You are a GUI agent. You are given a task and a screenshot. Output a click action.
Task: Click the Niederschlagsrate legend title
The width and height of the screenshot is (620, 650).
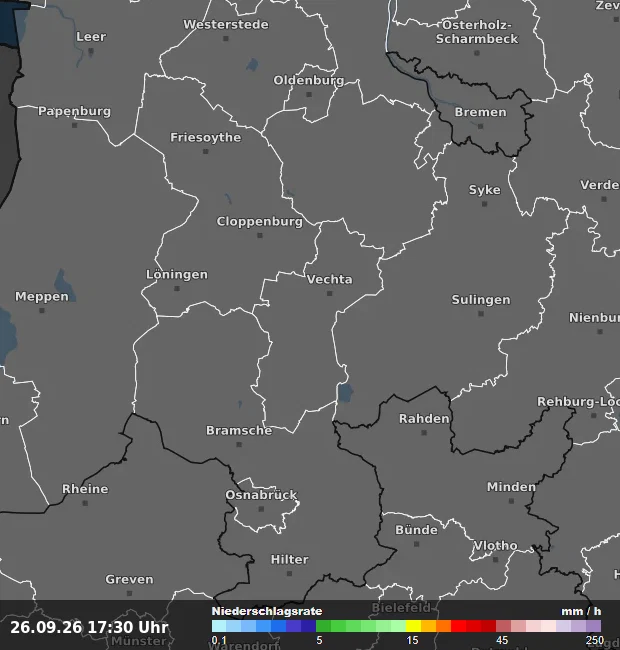tap(267, 611)
